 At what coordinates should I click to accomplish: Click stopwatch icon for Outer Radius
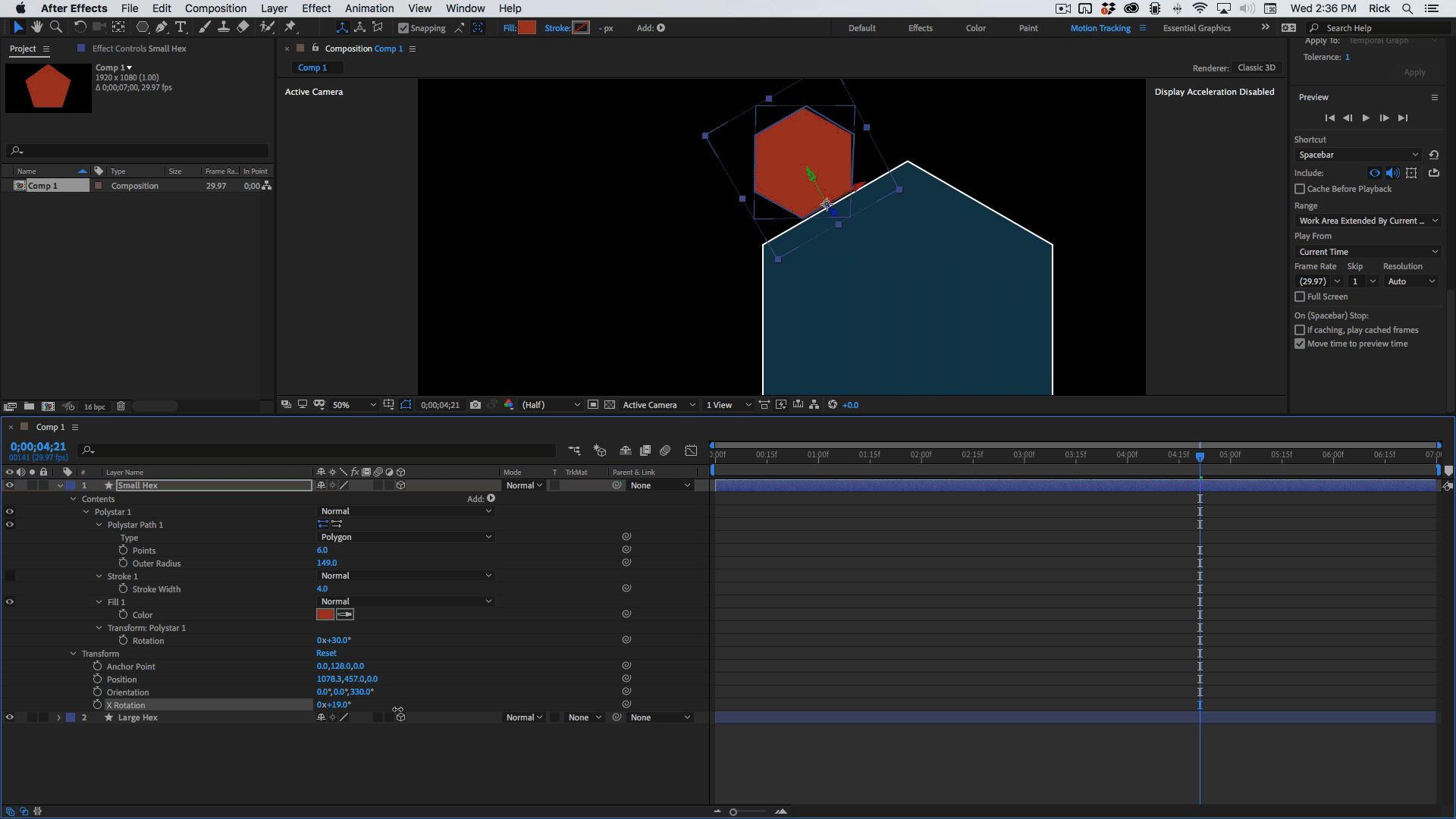(123, 563)
